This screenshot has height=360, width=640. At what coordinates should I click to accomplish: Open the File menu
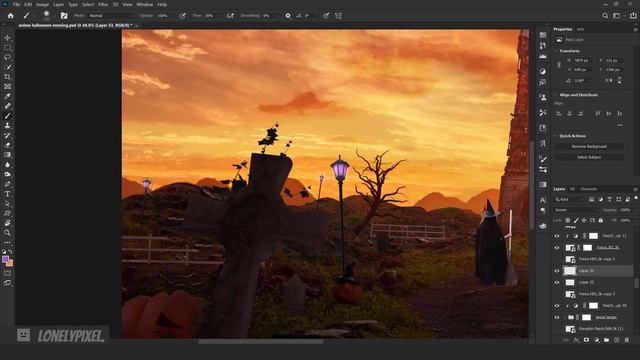(x=16, y=4)
